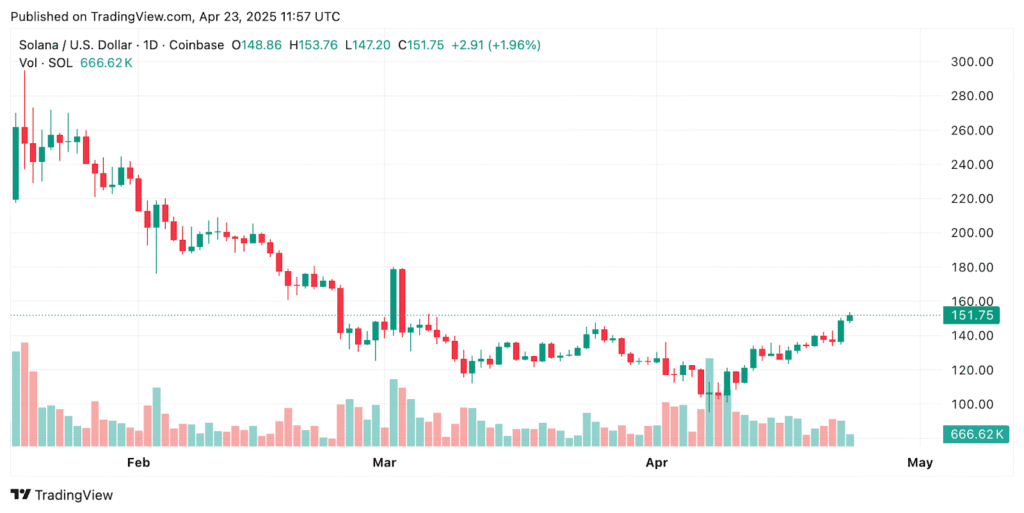The image size is (1024, 513).
Task: Click the 666.62K volume legend value
Action: [x=106, y=63]
